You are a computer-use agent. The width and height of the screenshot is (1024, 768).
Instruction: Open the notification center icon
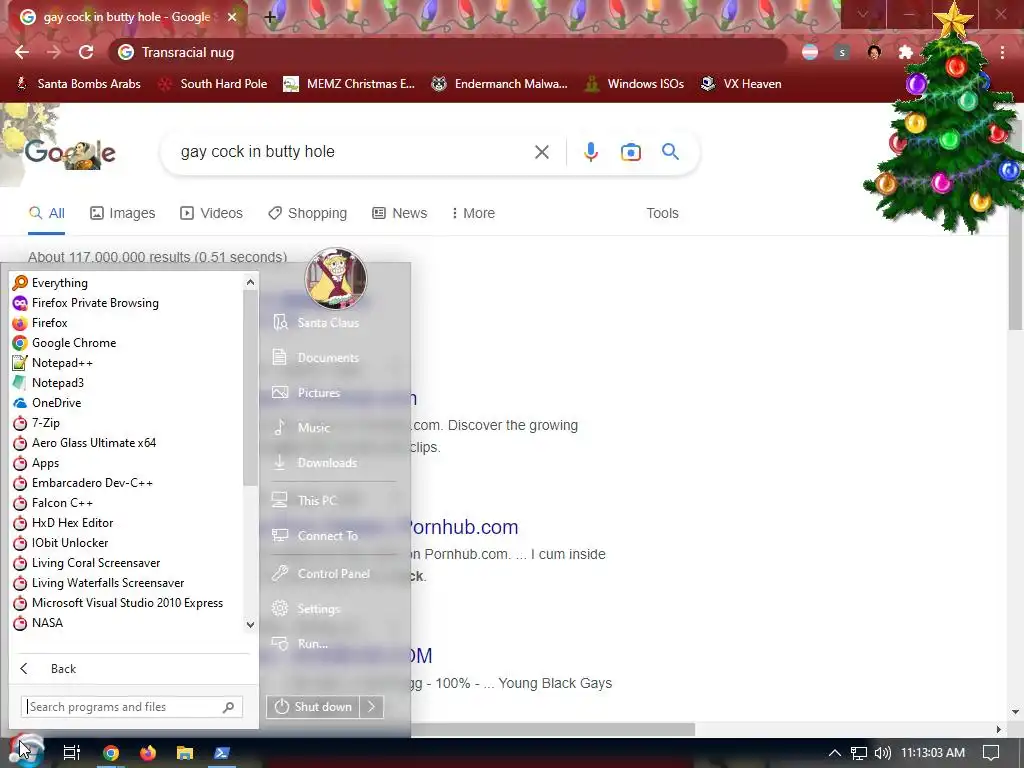tap(991, 753)
